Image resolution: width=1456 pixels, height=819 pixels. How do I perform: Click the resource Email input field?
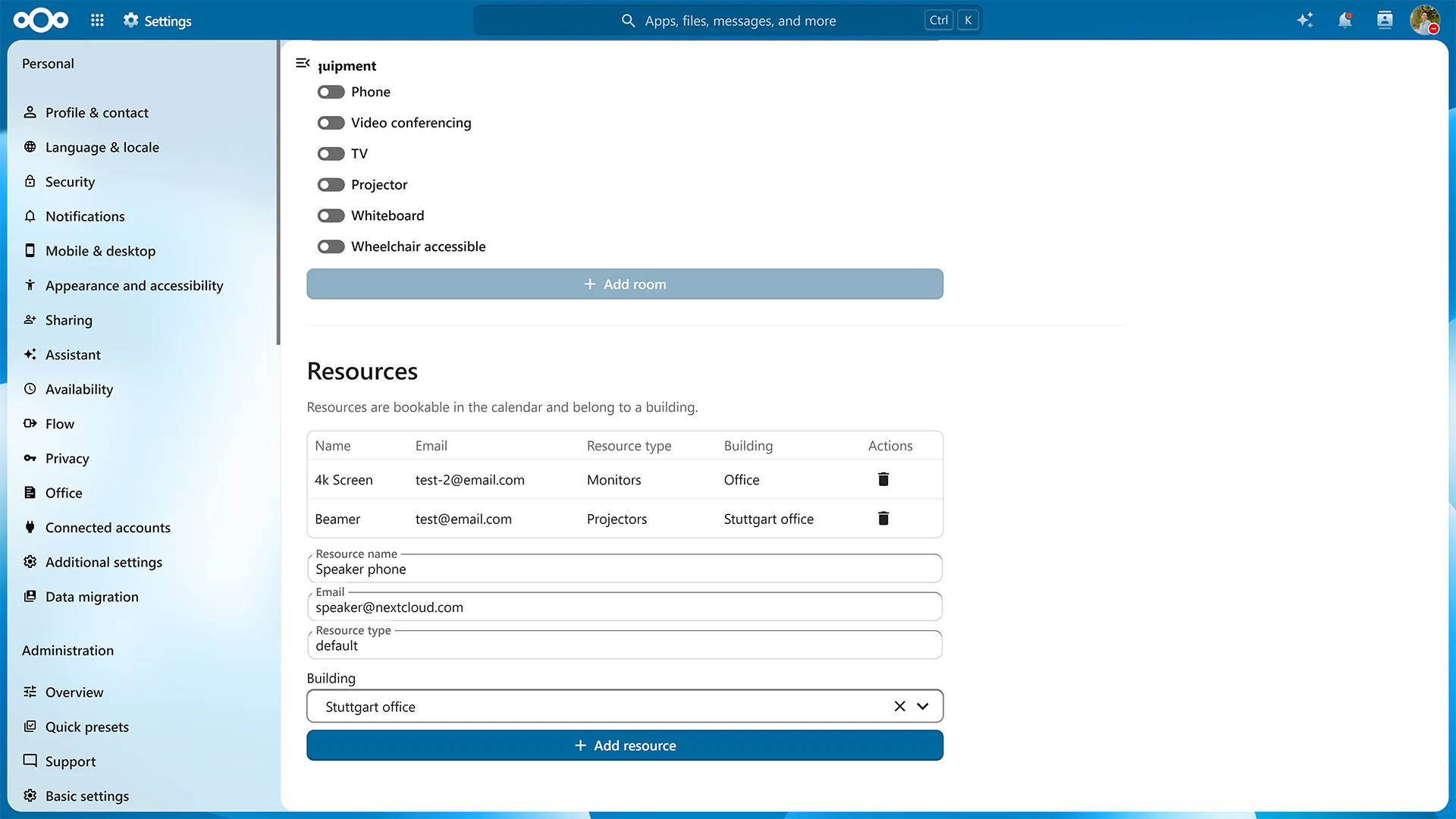click(x=625, y=607)
